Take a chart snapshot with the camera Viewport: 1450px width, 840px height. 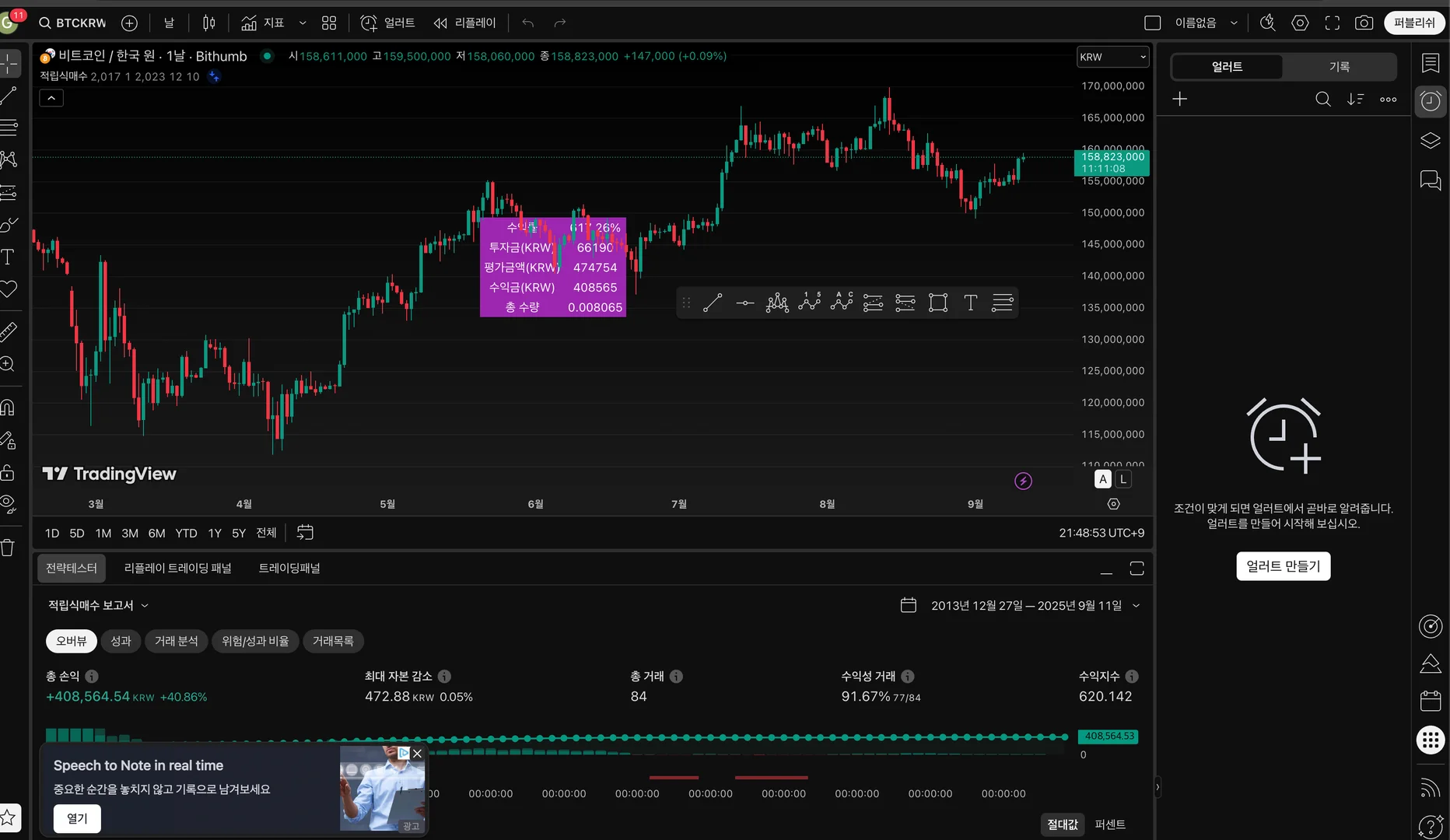[x=1364, y=23]
